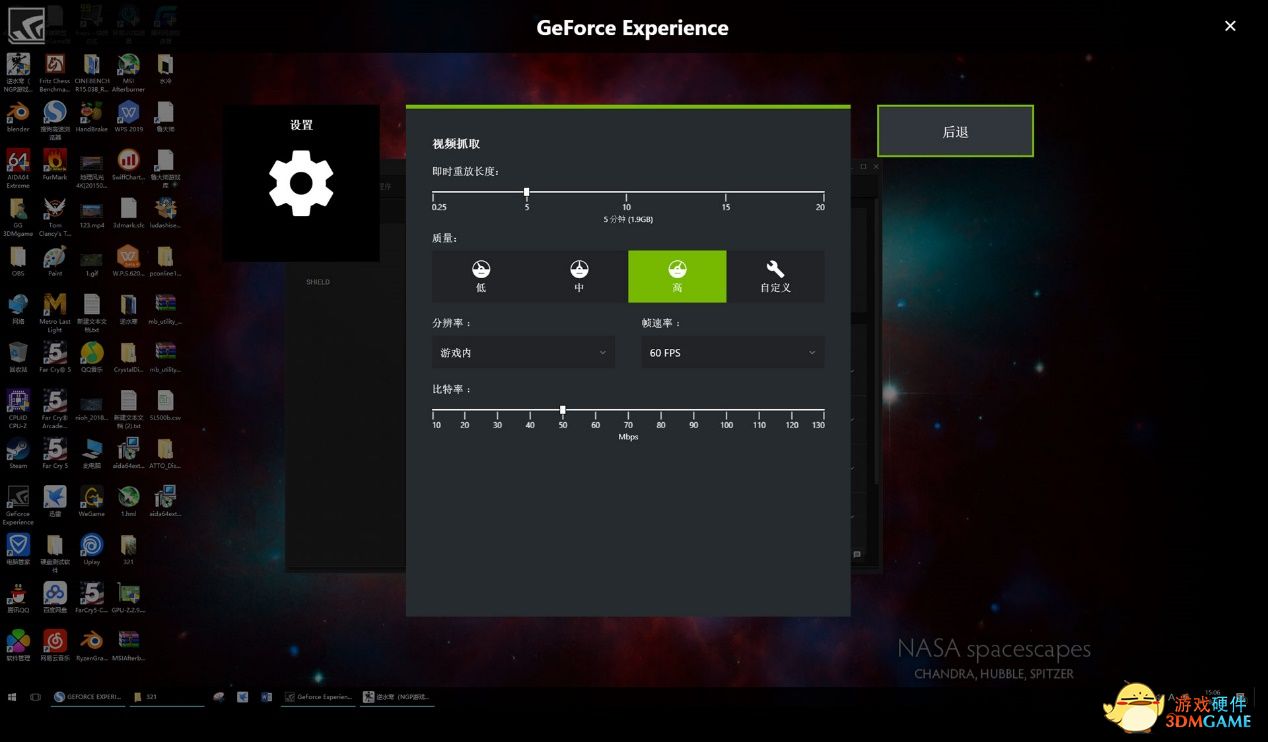Click the bitrate slider handle at 50
The width and height of the screenshot is (1268, 742).
click(563, 410)
